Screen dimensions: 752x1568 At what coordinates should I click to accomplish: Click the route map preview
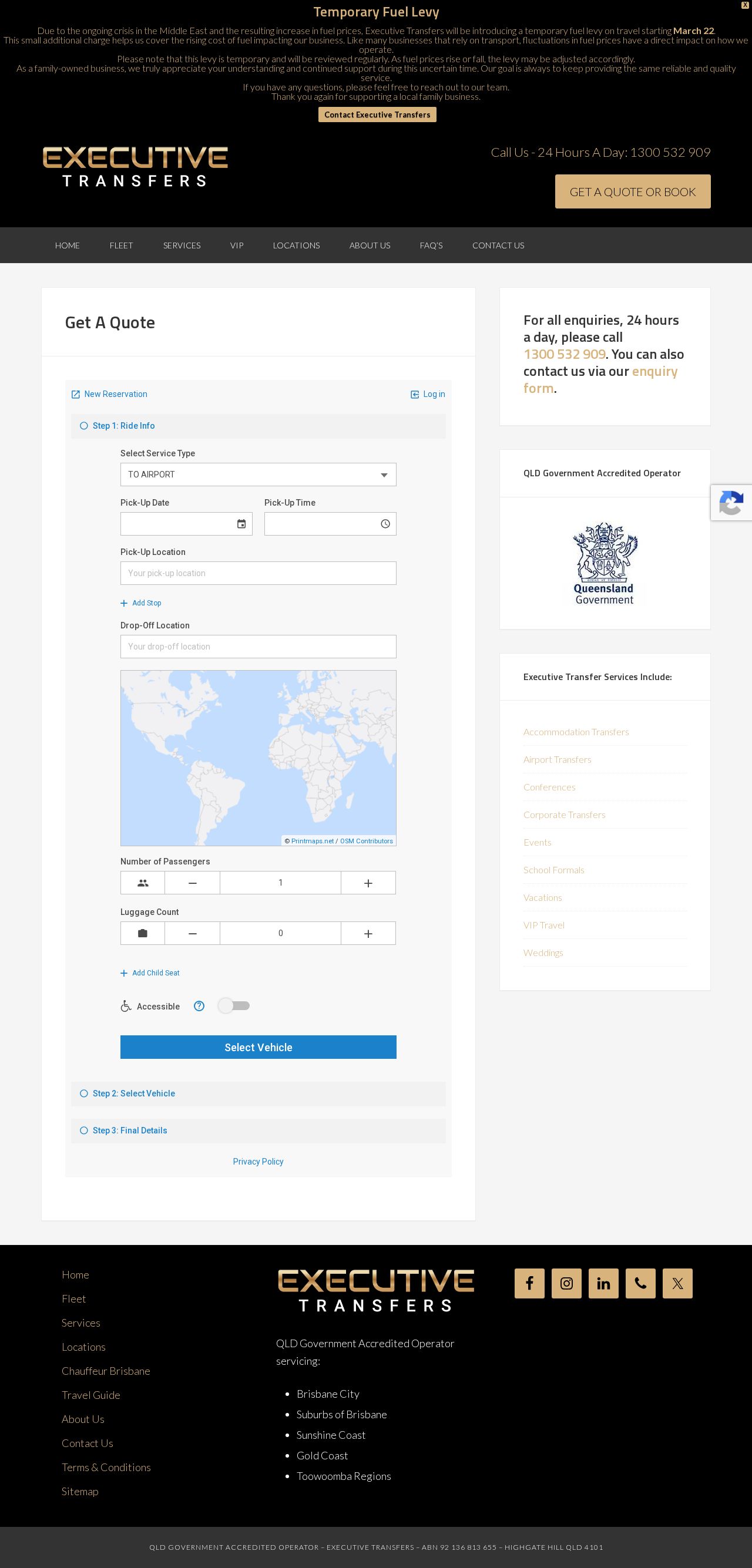[x=258, y=758]
